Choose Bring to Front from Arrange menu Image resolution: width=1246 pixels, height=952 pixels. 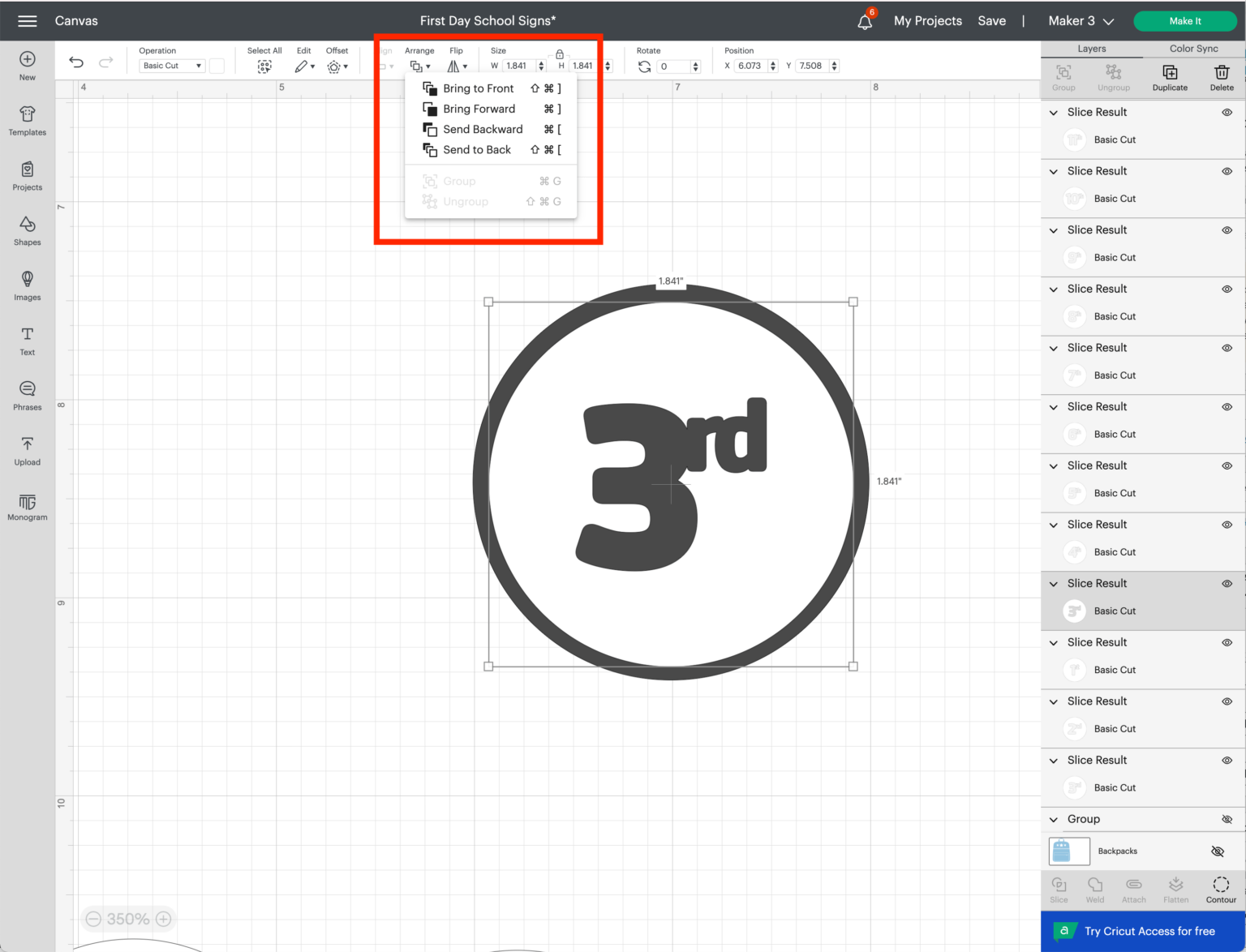coord(479,88)
